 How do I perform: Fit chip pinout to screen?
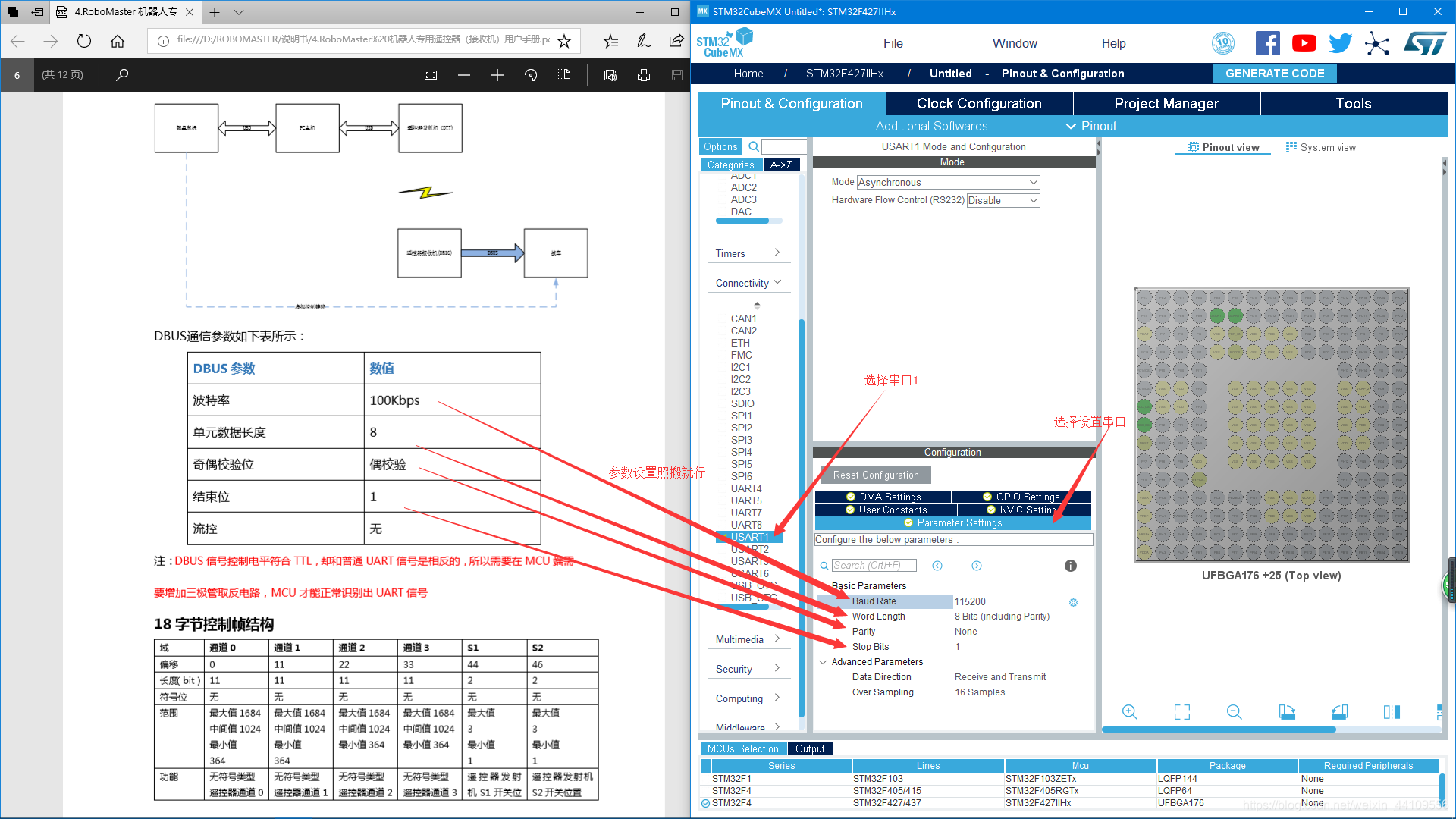1181,712
